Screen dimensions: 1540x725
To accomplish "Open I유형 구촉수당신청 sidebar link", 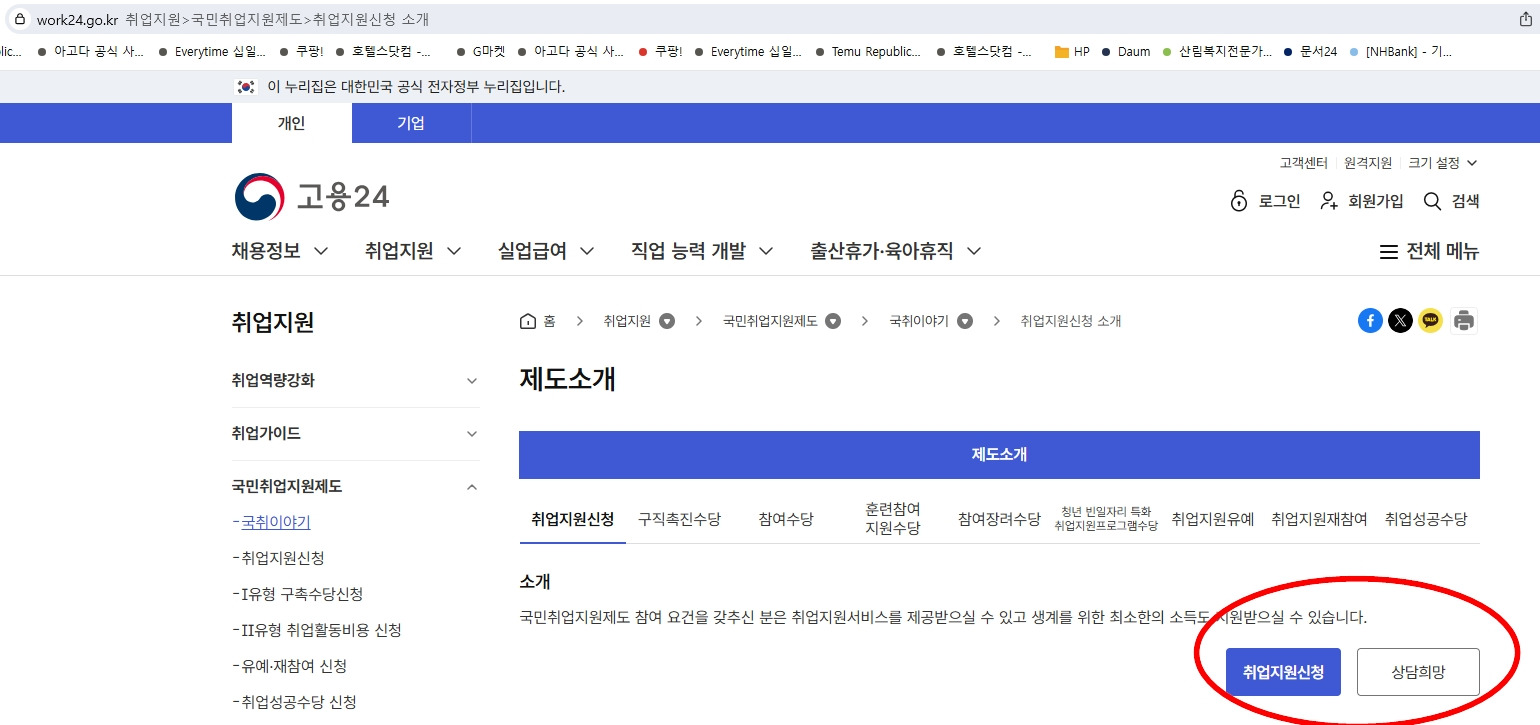I will (x=302, y=594).
